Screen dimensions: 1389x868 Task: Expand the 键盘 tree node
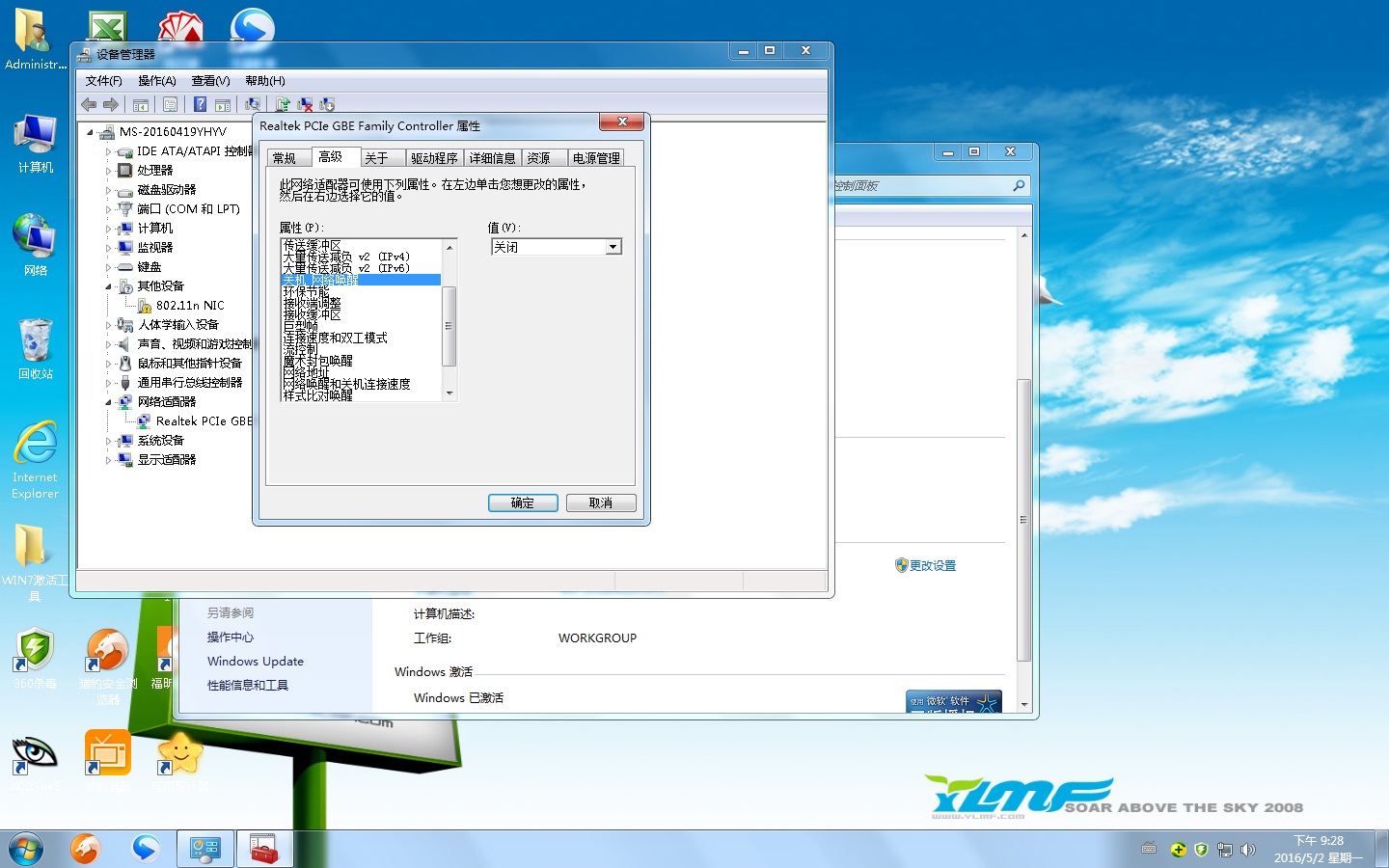[x=108, y=267]
